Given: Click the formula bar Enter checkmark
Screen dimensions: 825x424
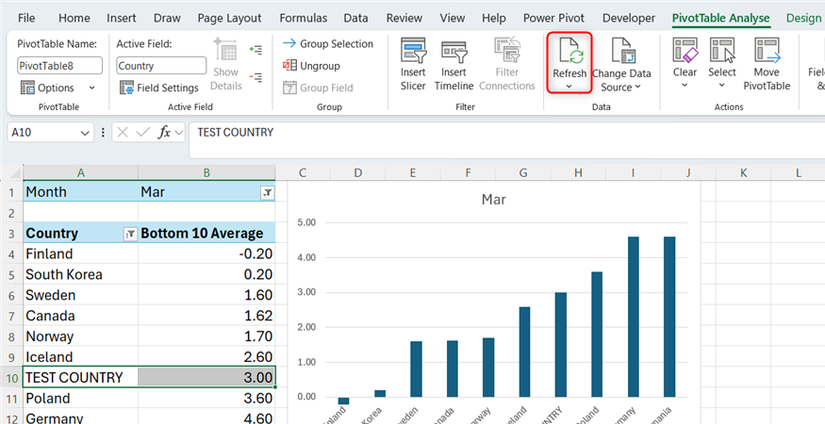Looking at the screenshot, I should tap(143, 133).
